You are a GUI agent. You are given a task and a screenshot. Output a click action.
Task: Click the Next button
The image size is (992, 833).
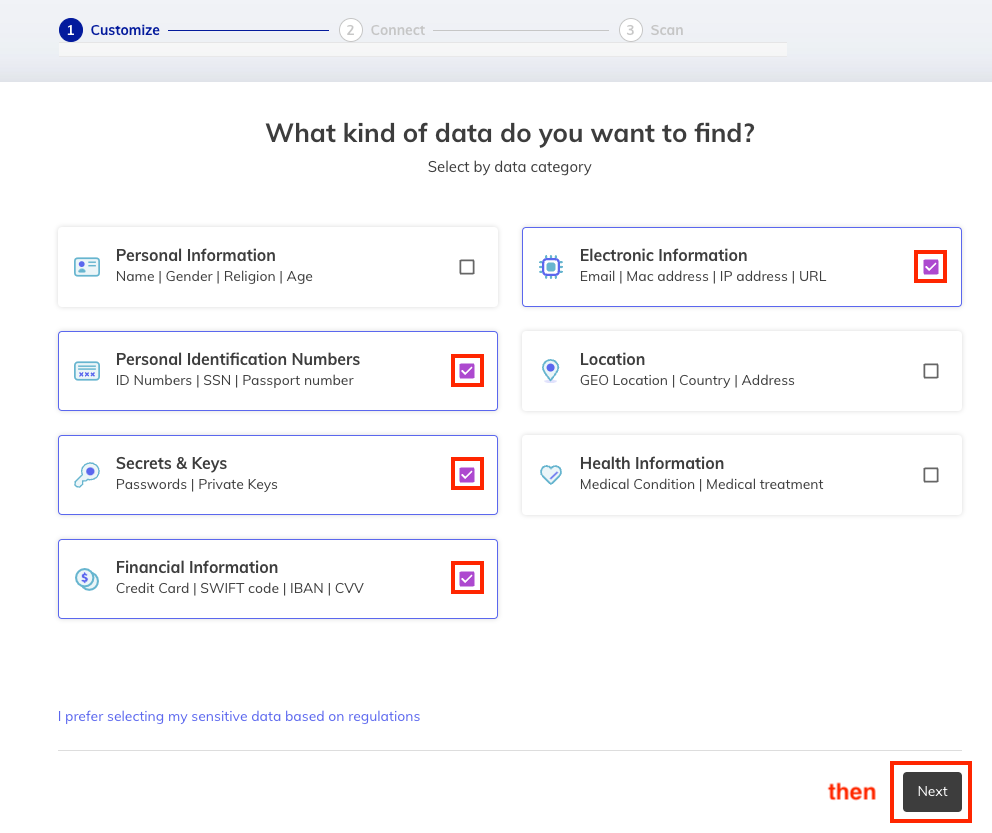click(x=932, y=791)
